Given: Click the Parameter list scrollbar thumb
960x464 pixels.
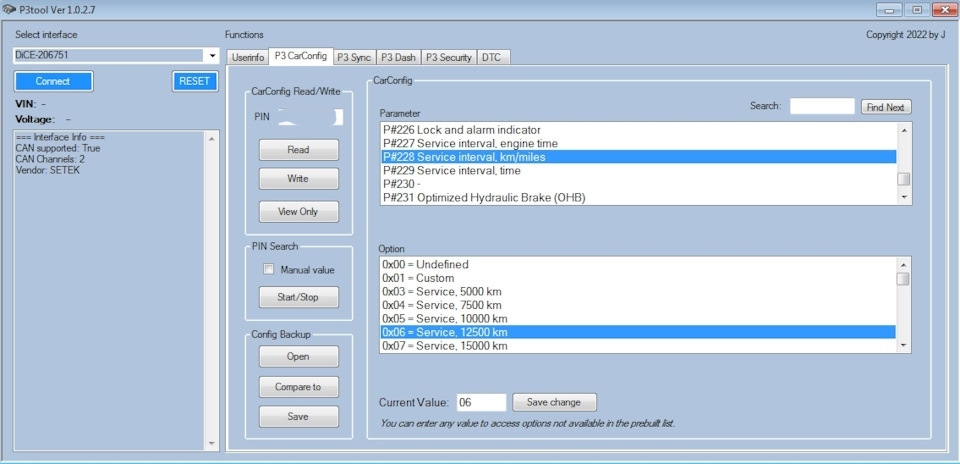Looking at the screenshot, I should 904,179.
